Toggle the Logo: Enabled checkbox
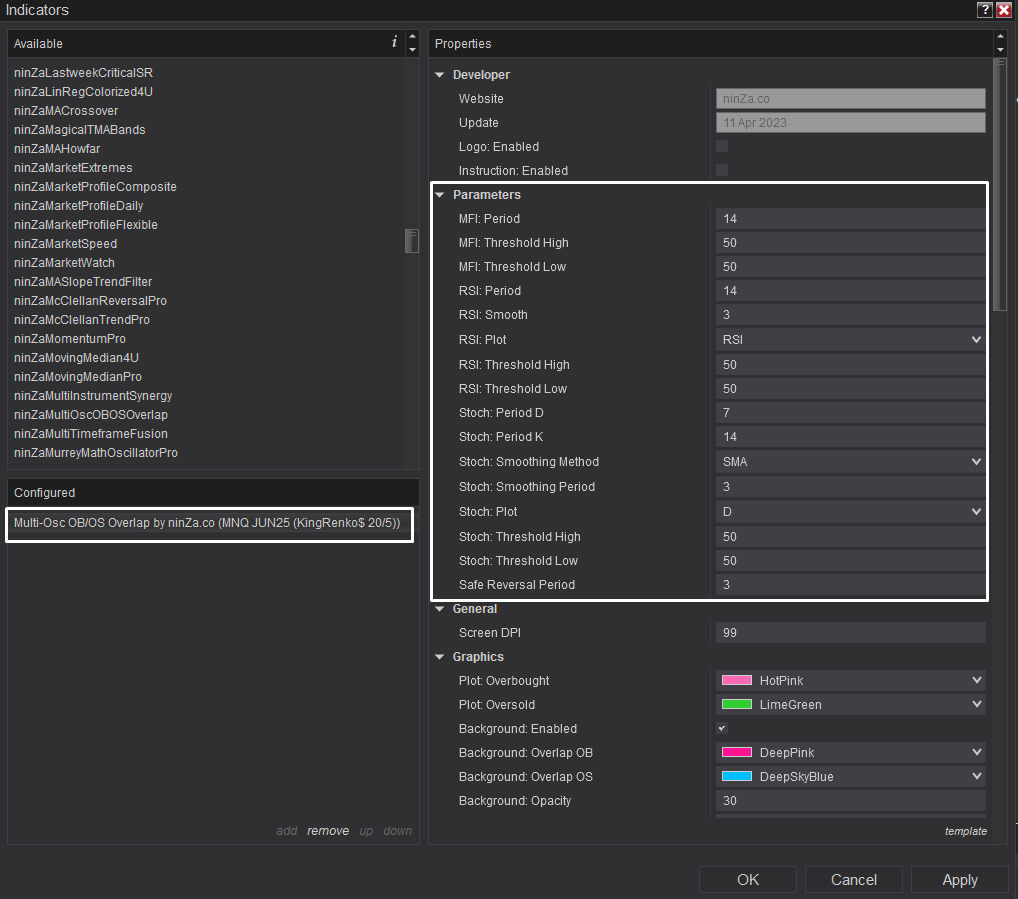1018x899 pixels. [722, 146]
